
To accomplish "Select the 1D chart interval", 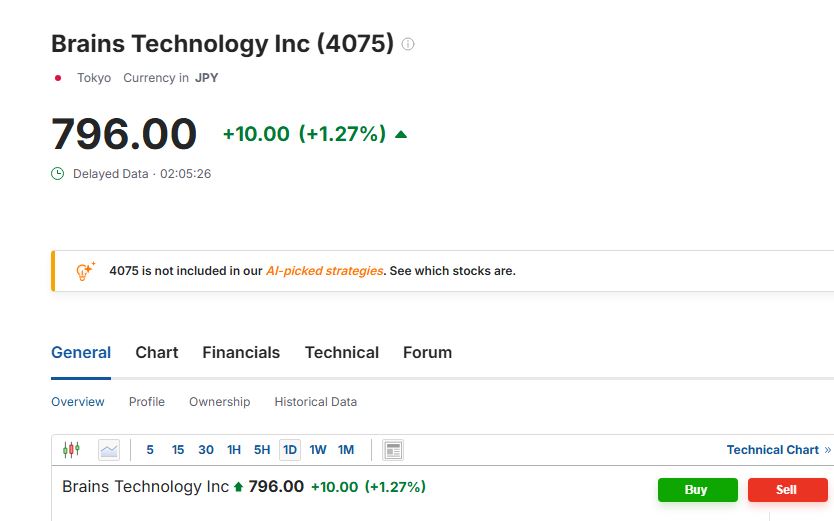I will [x=290, y=450].
